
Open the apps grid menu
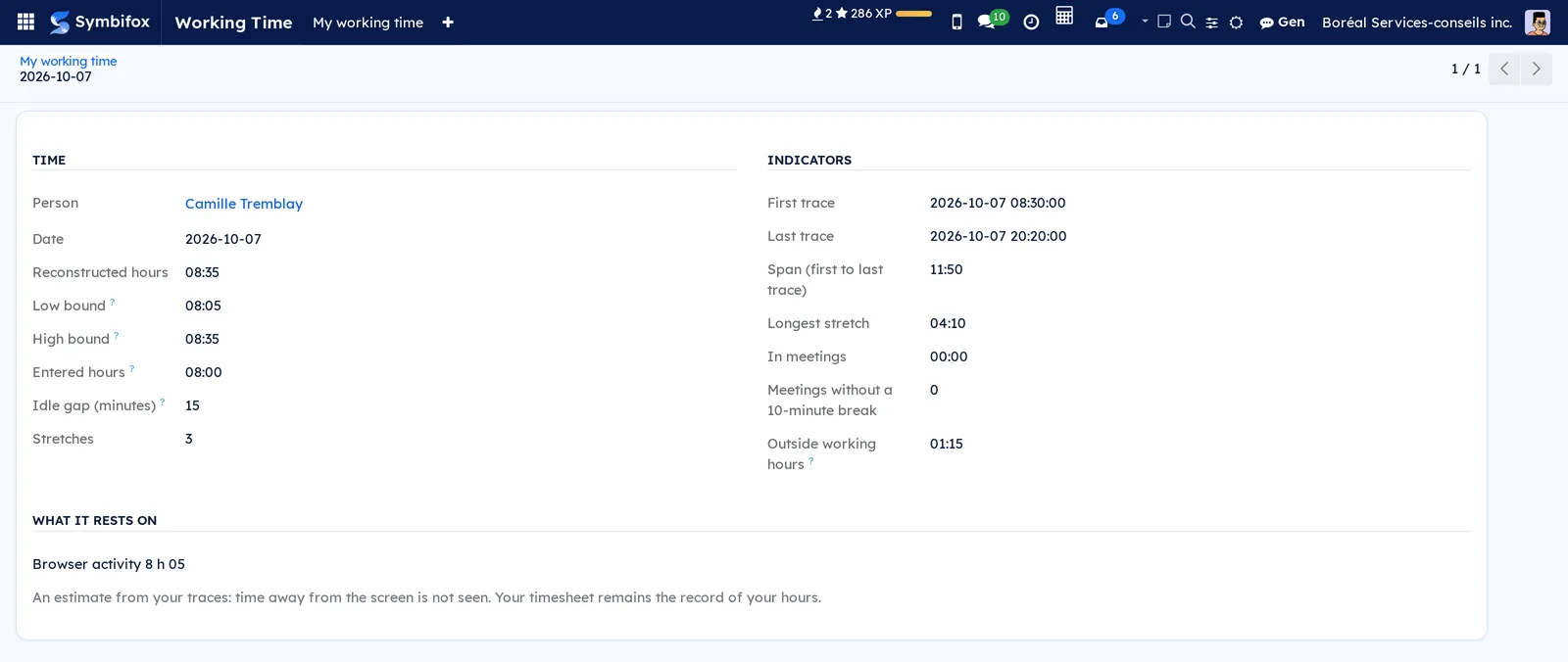point(26,22)
